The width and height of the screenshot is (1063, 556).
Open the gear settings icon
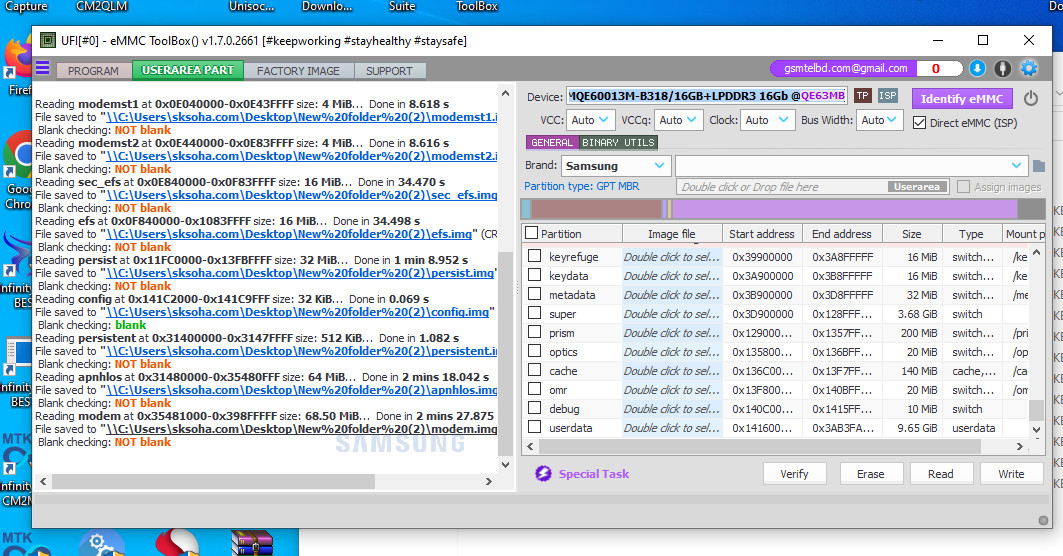[x=1029, y=69]
